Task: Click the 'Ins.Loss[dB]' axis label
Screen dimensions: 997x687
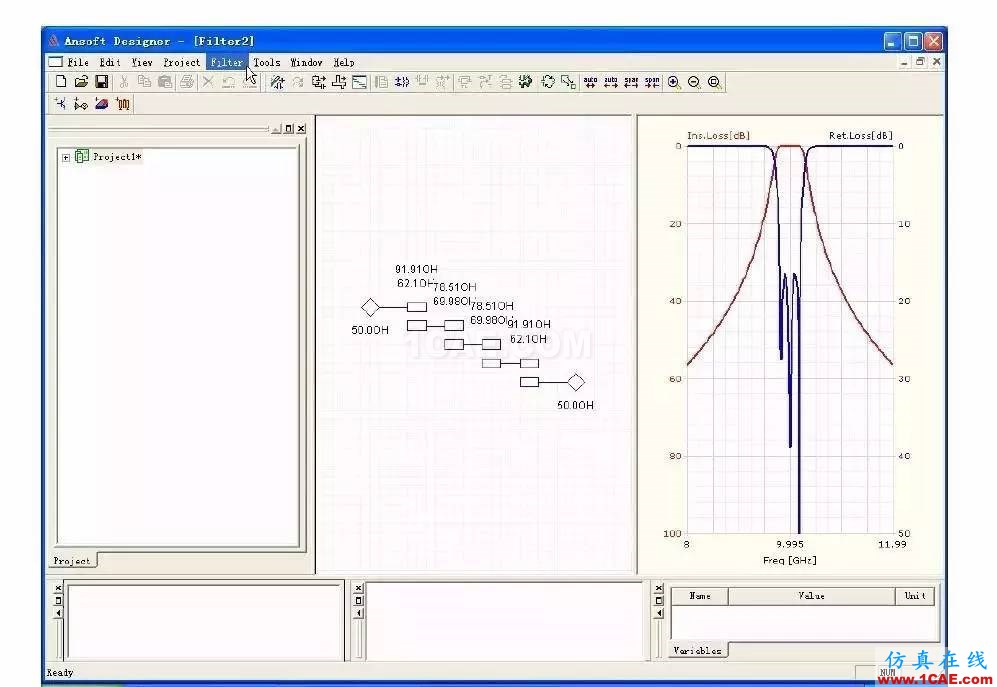Action: (x=719, y=135)
